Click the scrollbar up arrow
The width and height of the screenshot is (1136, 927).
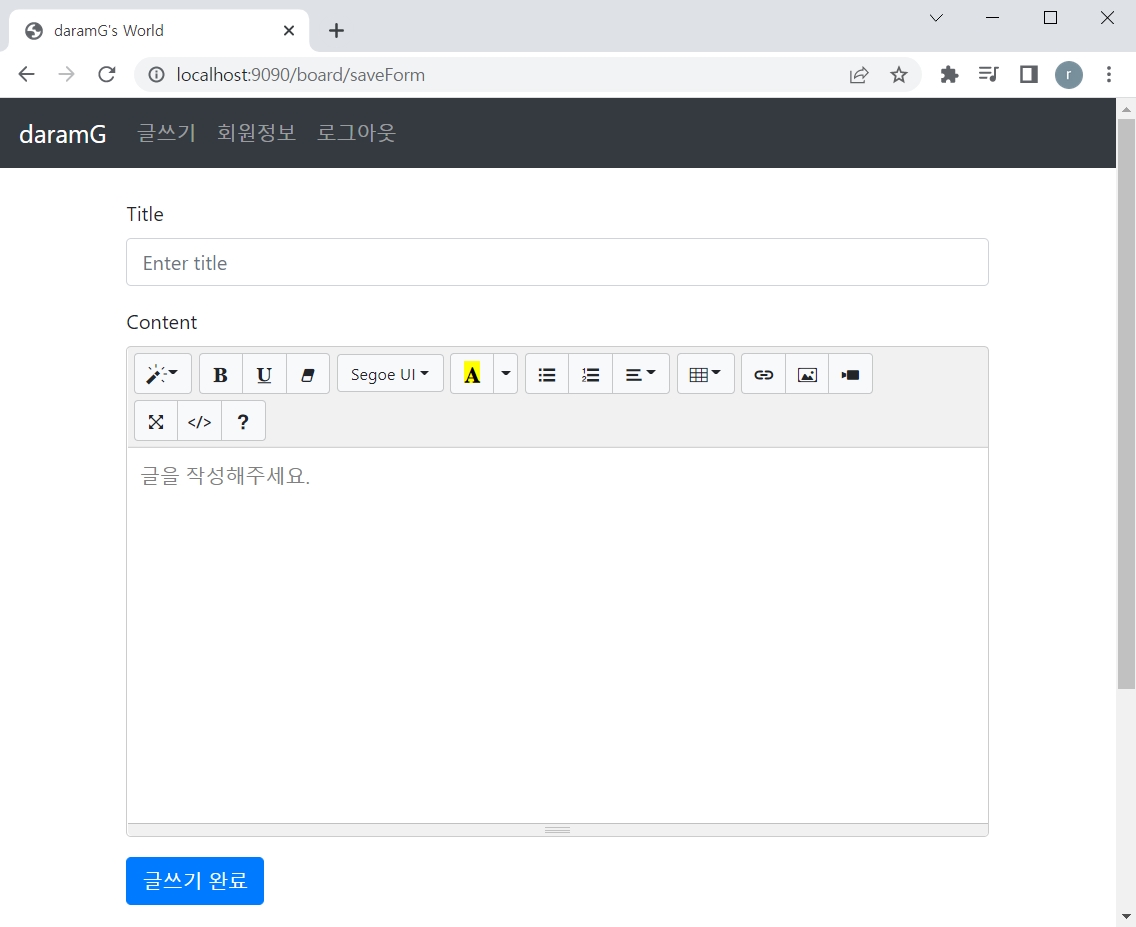pyautogui.click(x=1126, y=109)
